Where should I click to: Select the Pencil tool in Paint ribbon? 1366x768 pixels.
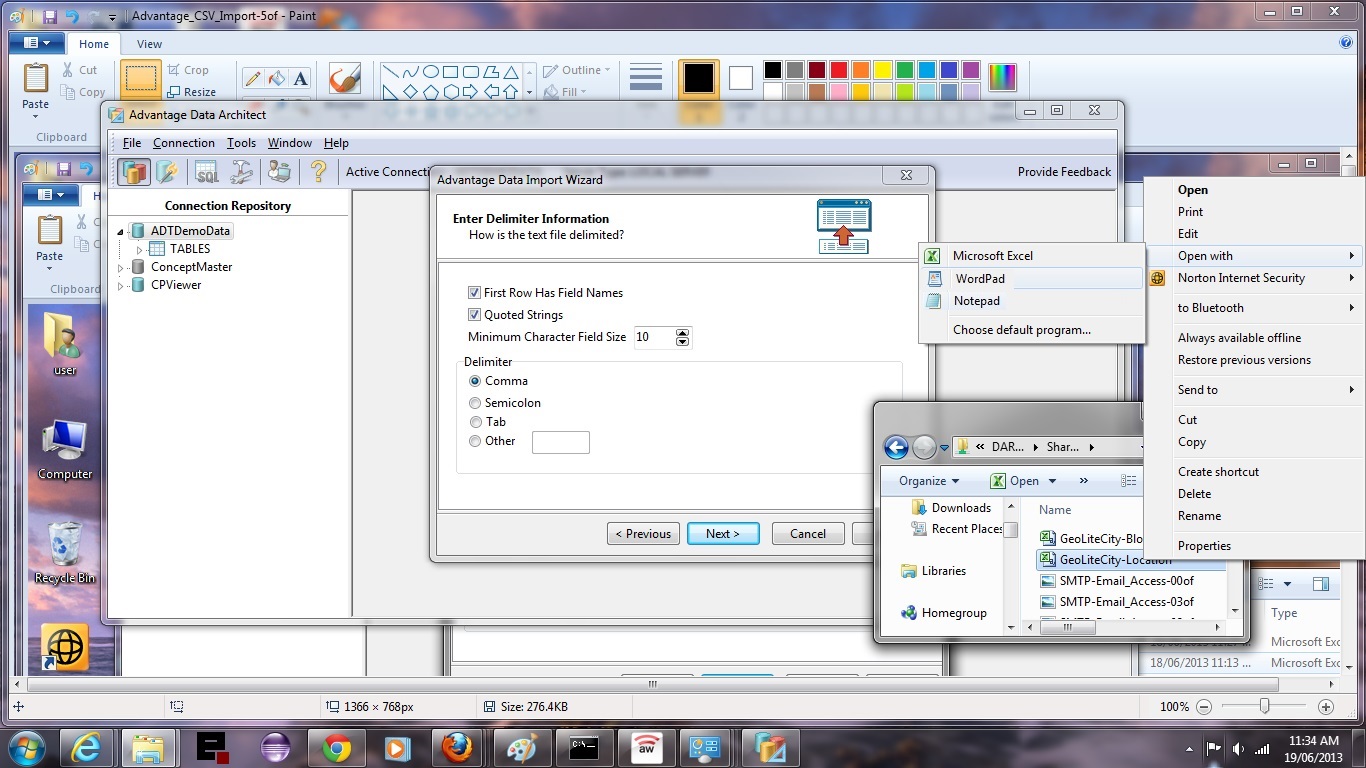[x=253, y=78]
